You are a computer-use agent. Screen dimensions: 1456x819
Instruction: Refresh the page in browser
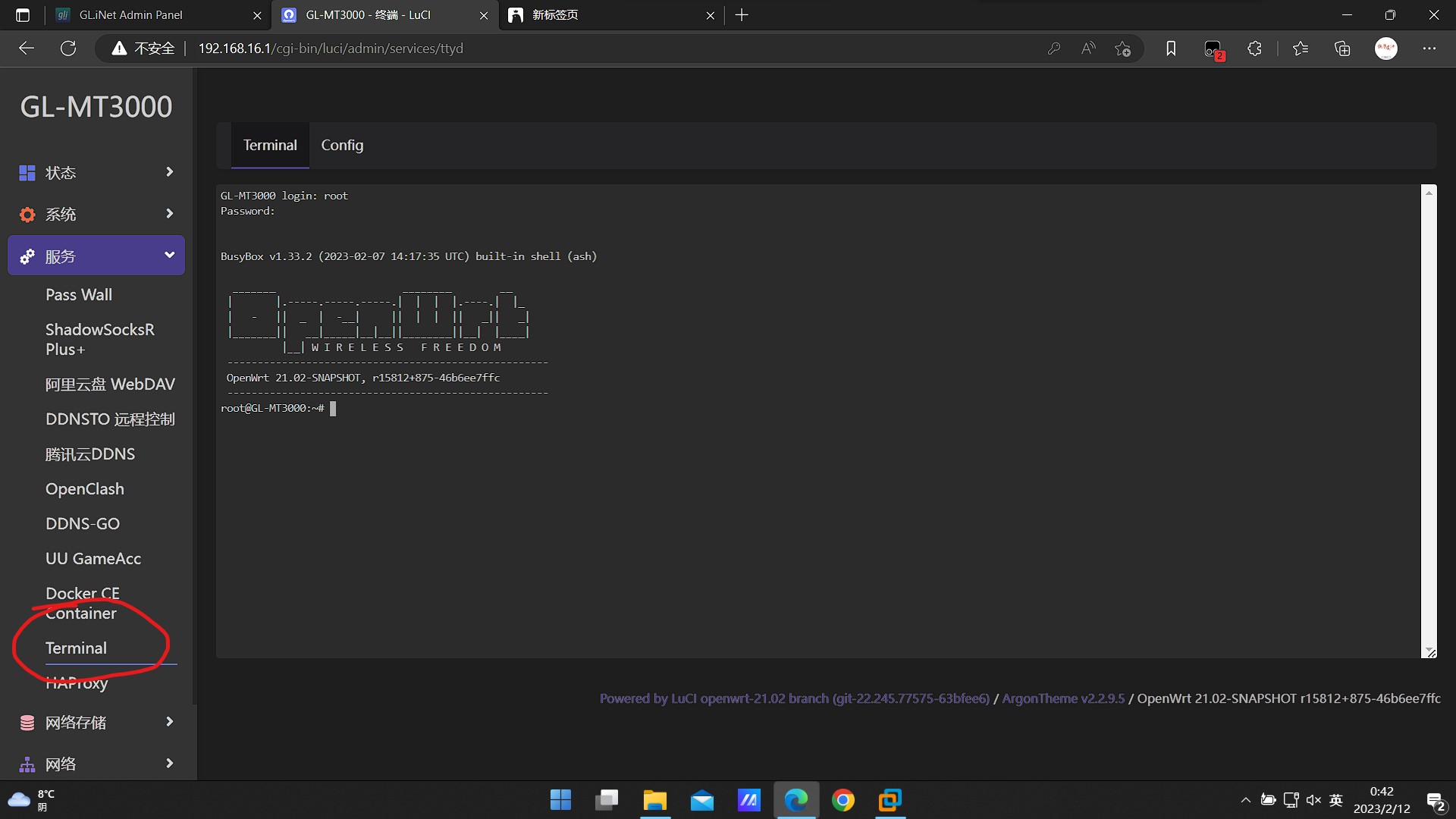click(x=68, y=49)
